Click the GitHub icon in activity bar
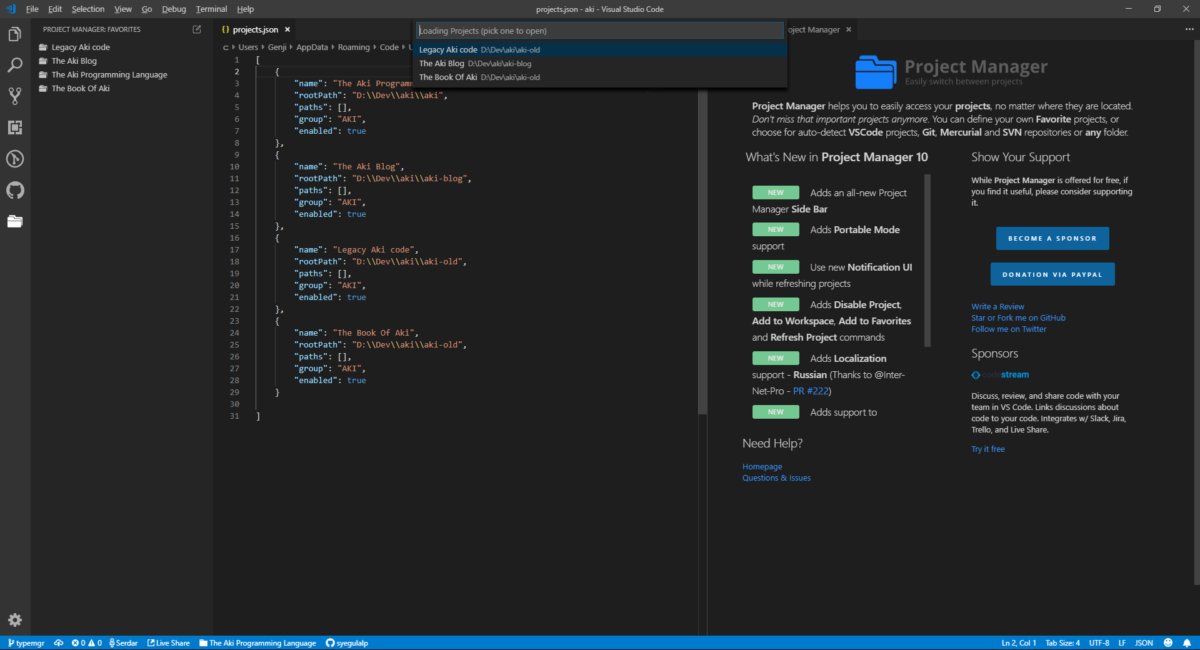Image resolution: width=1200 pixels, height=650 pixels. click(x=15, y=190)
